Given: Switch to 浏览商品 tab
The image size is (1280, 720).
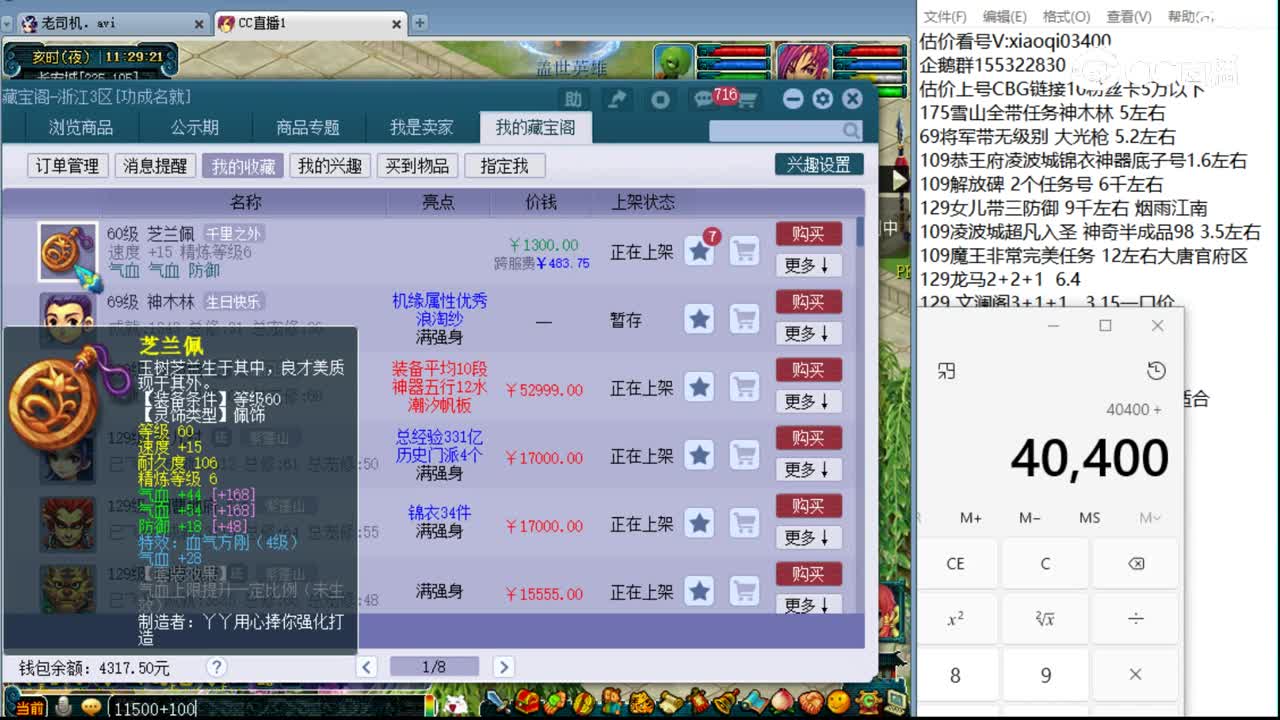Looking at the screenshot, I should (81, 127).
